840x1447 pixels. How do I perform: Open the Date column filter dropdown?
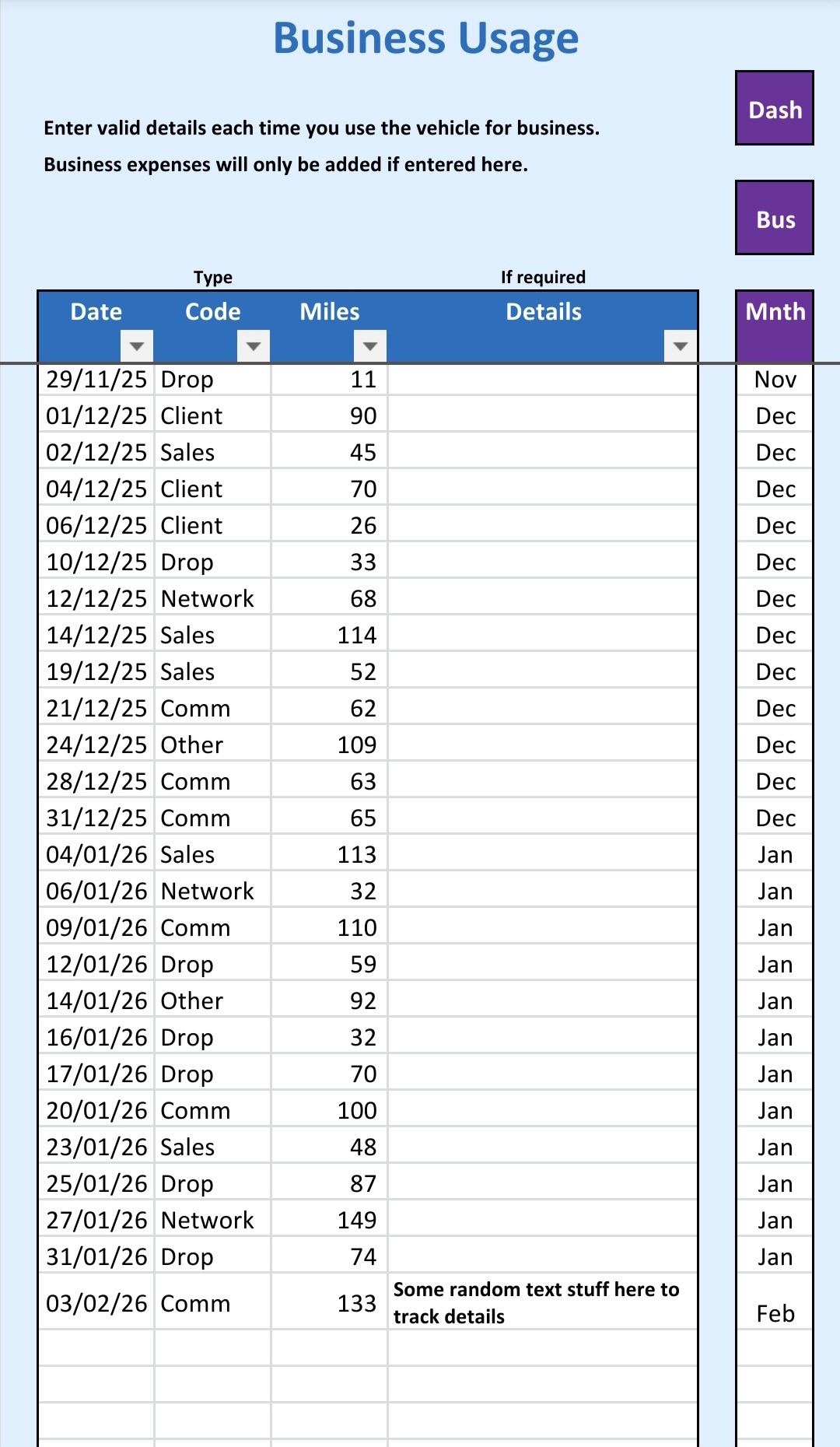(137, 346)
